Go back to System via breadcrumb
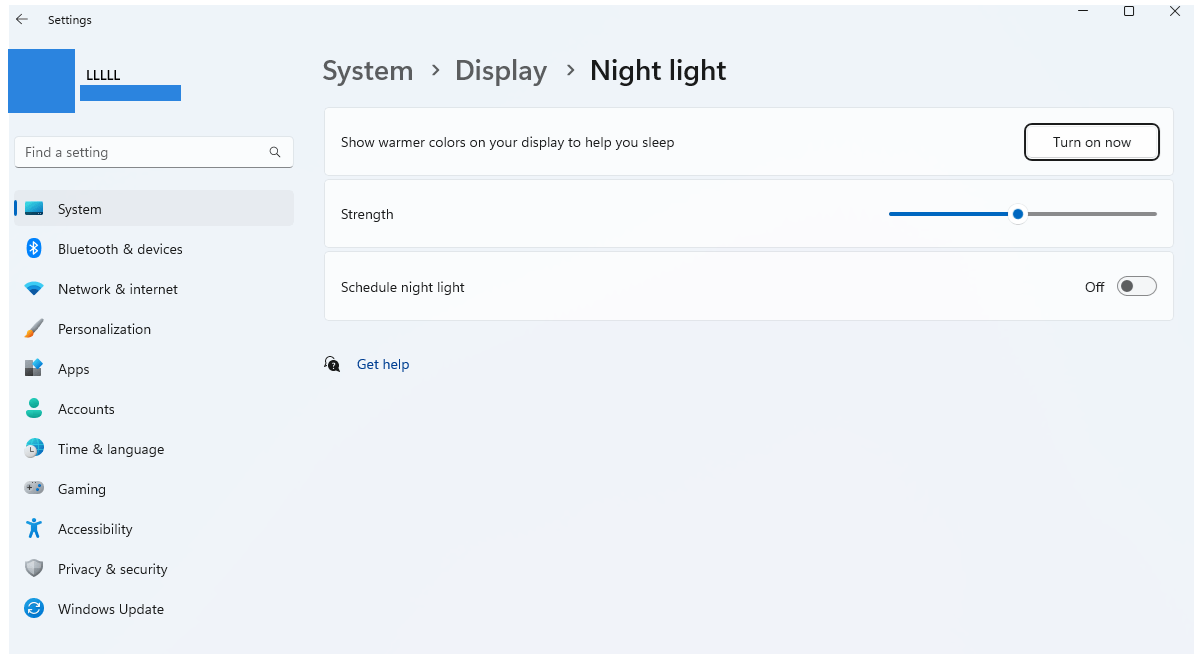1194x654 pixels. pos(368,71)
